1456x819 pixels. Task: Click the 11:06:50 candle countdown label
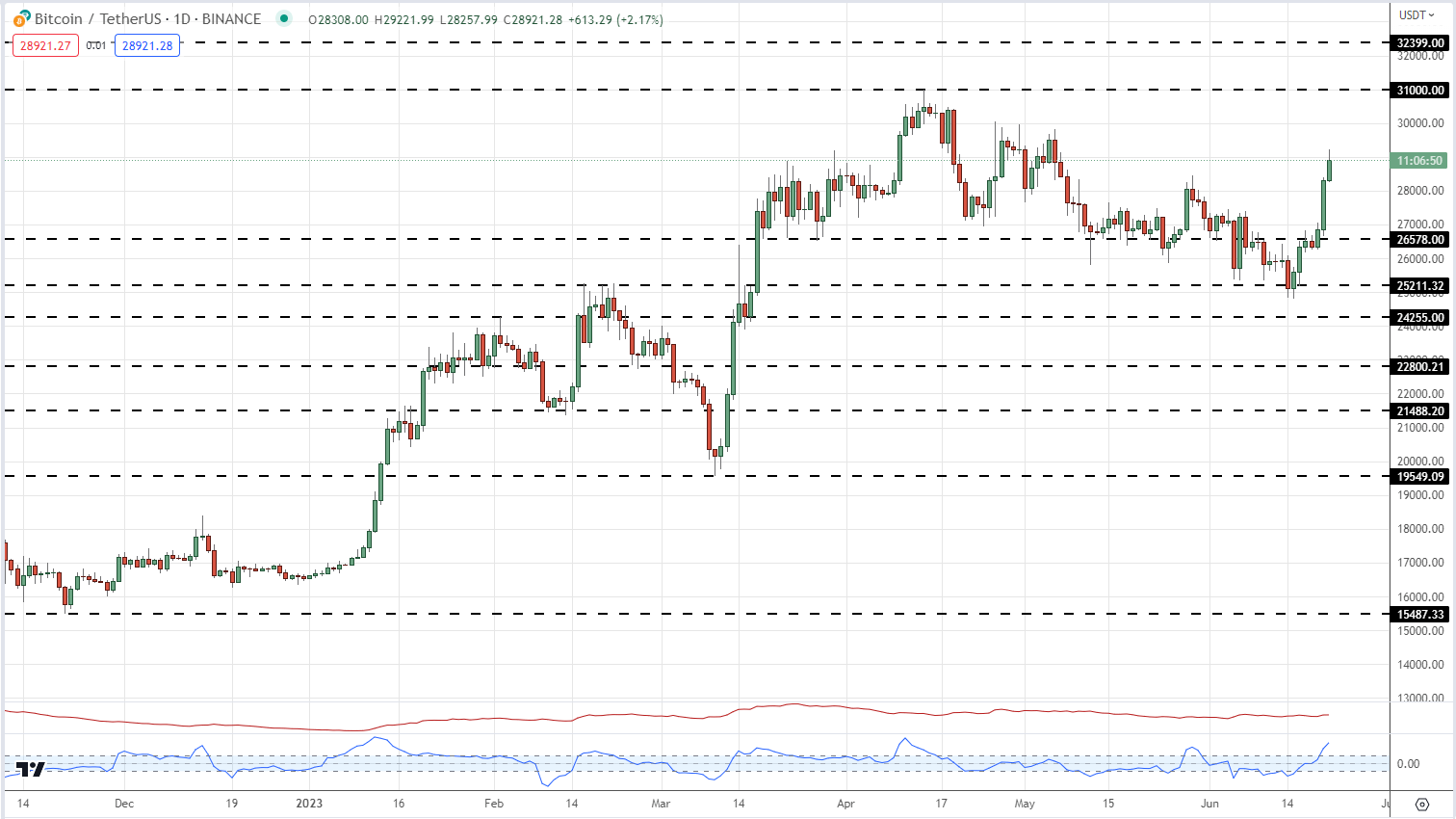[x=1420, y=161]
